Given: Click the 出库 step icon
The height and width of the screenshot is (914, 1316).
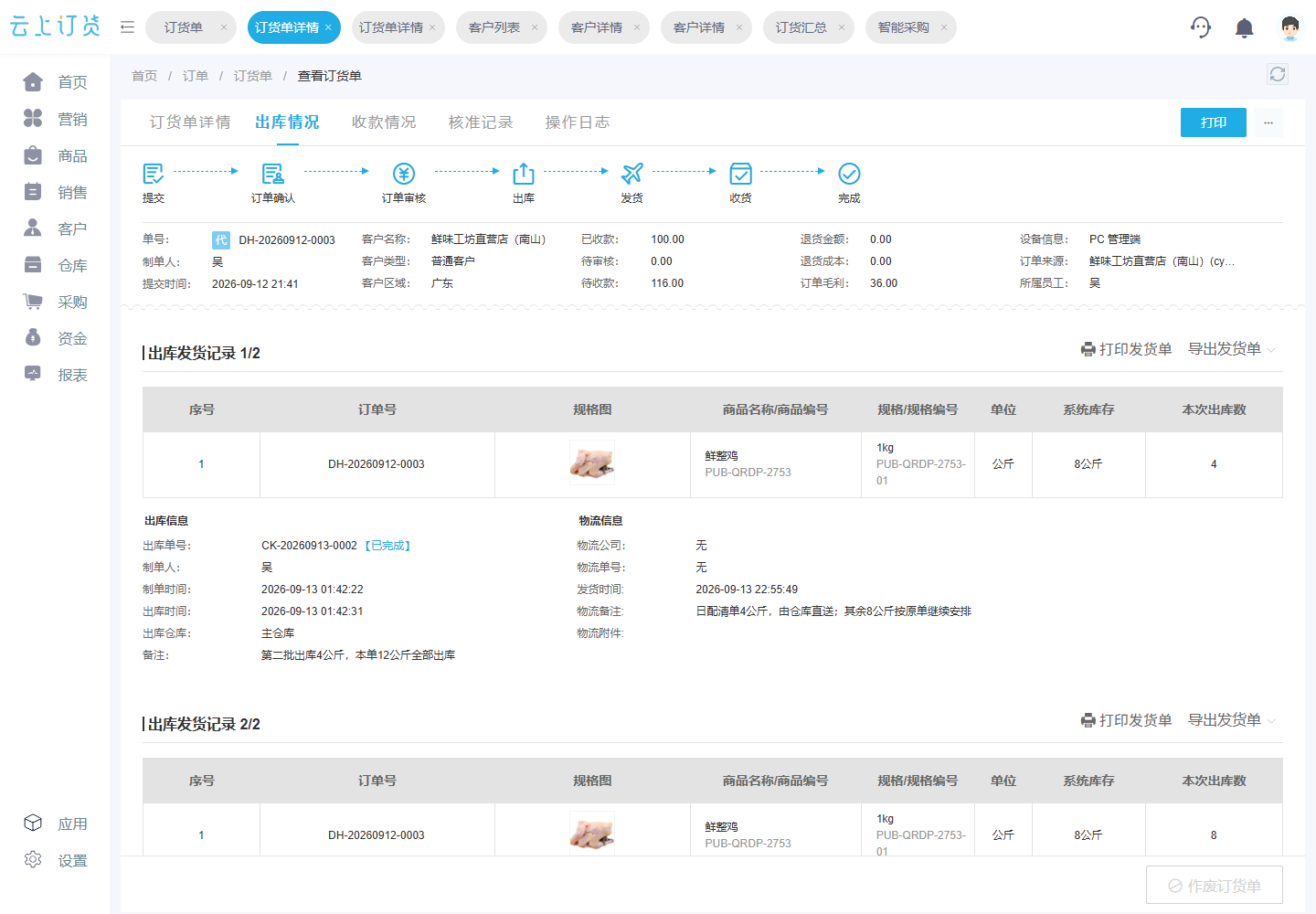Looking at the screenshot, I should tap(524, 173).
